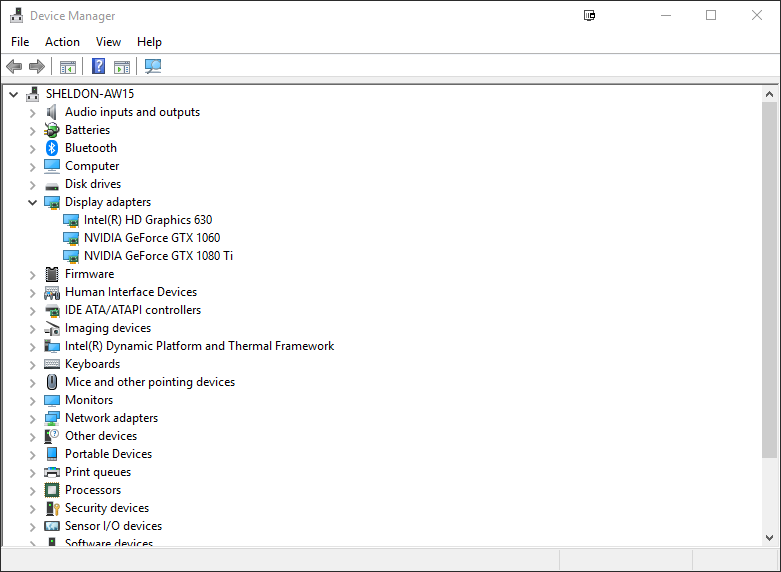Expand the Bluetooth category
This screenshot has height=572, width=781.
[x=32, y=149]
